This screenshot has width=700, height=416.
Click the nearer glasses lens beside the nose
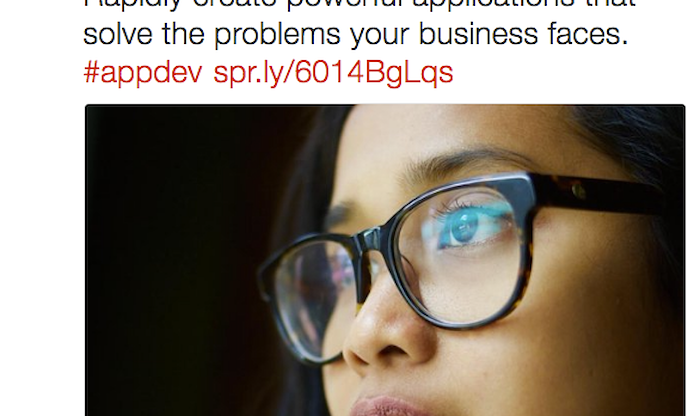coord(312,297)
